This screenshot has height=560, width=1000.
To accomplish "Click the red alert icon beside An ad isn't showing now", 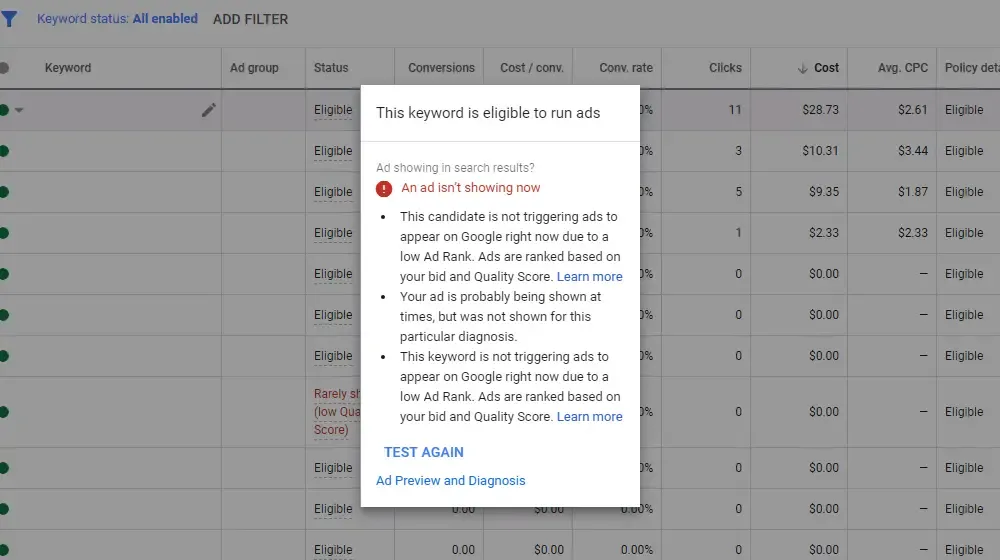I will click(384, 189).
